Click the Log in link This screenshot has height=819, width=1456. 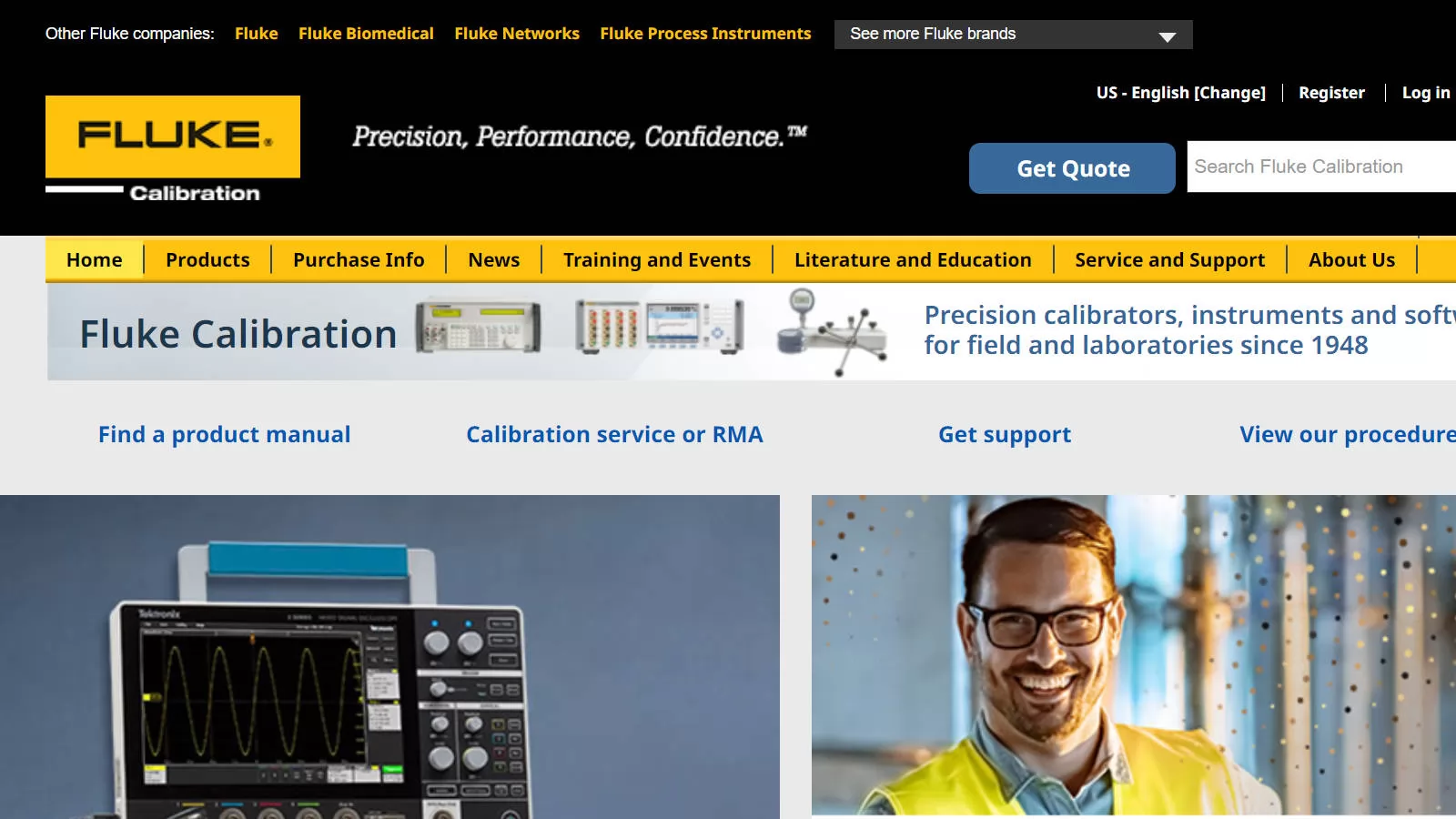1426,93
